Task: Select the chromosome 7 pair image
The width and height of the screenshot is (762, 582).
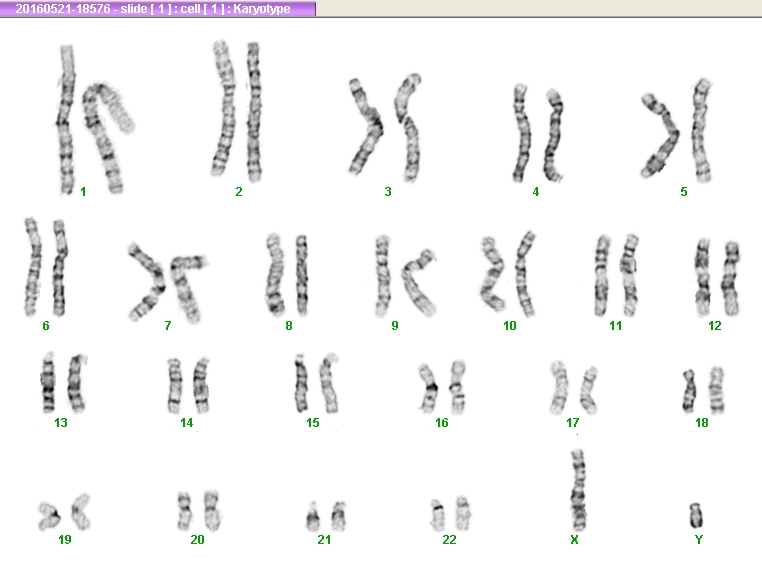Action: point(168,282)
